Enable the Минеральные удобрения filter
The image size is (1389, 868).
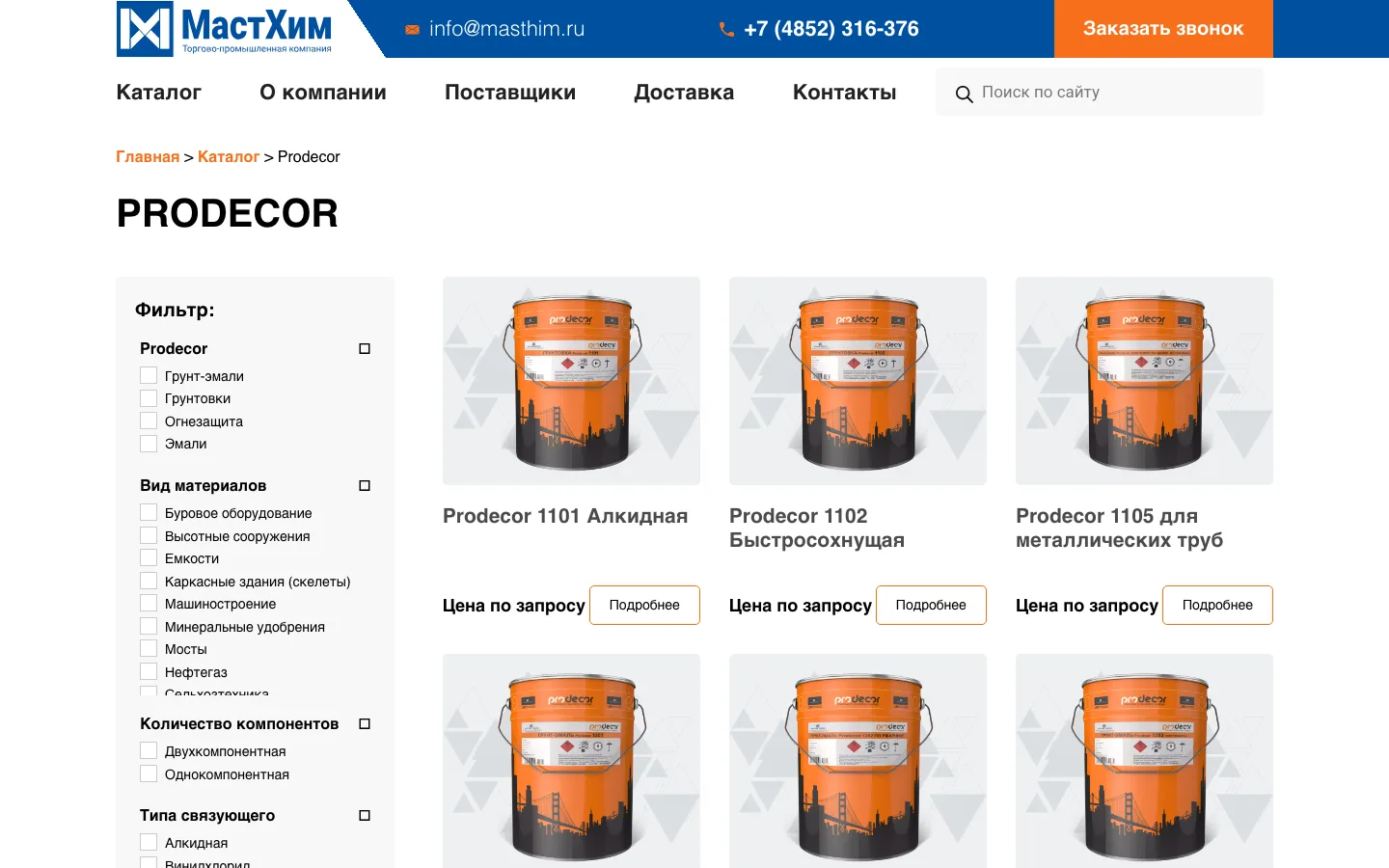click(149, 626)
